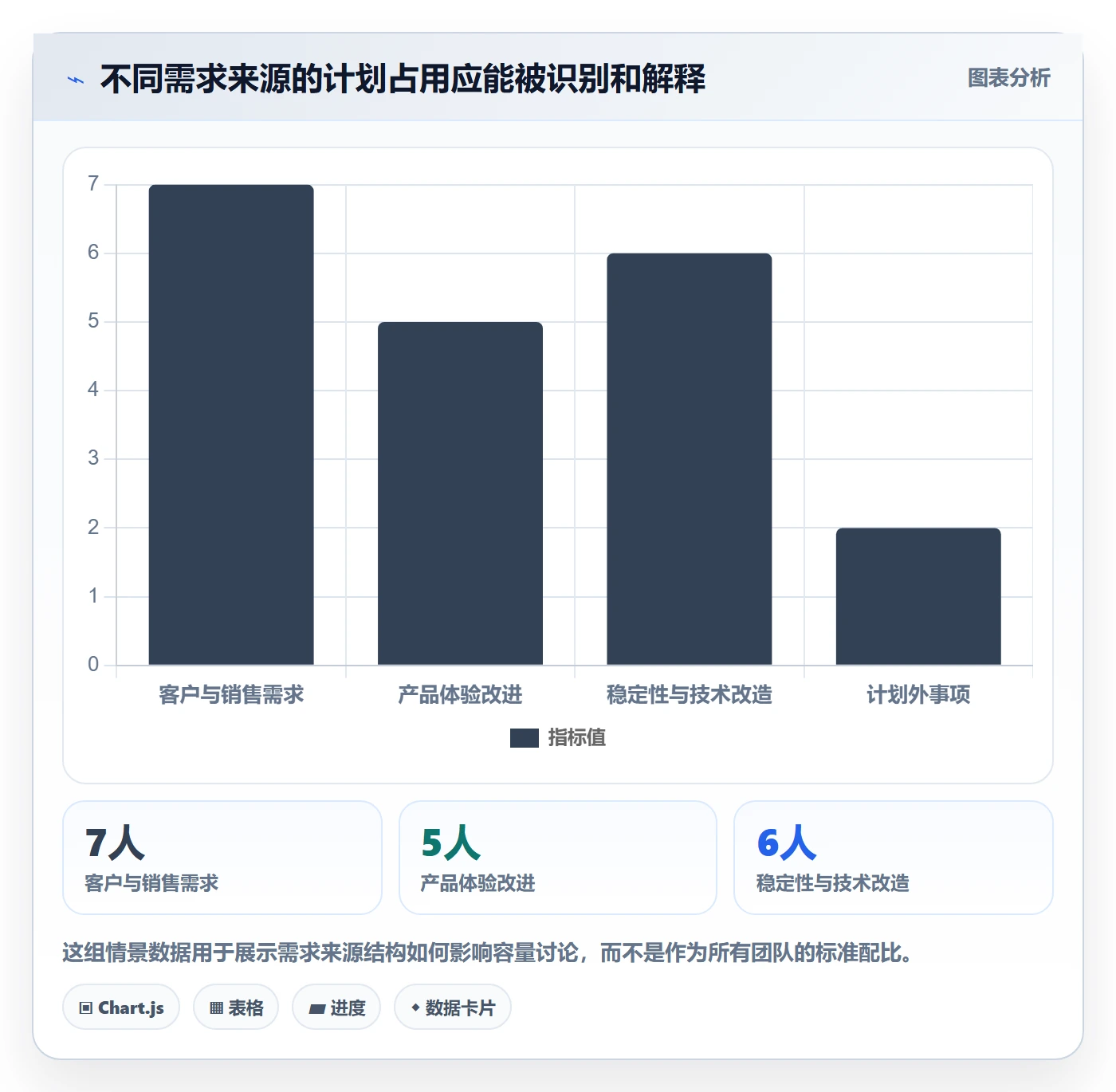
Task: Click the grid icon in 表格 chip
Action: [x=216, y=1008]
